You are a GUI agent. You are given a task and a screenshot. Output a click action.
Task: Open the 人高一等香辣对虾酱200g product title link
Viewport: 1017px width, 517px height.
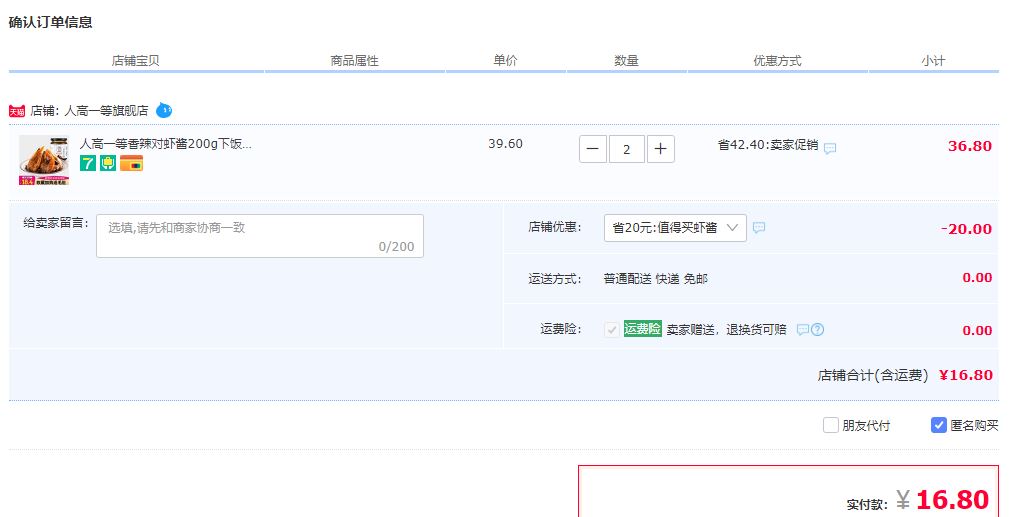(165, 144)
